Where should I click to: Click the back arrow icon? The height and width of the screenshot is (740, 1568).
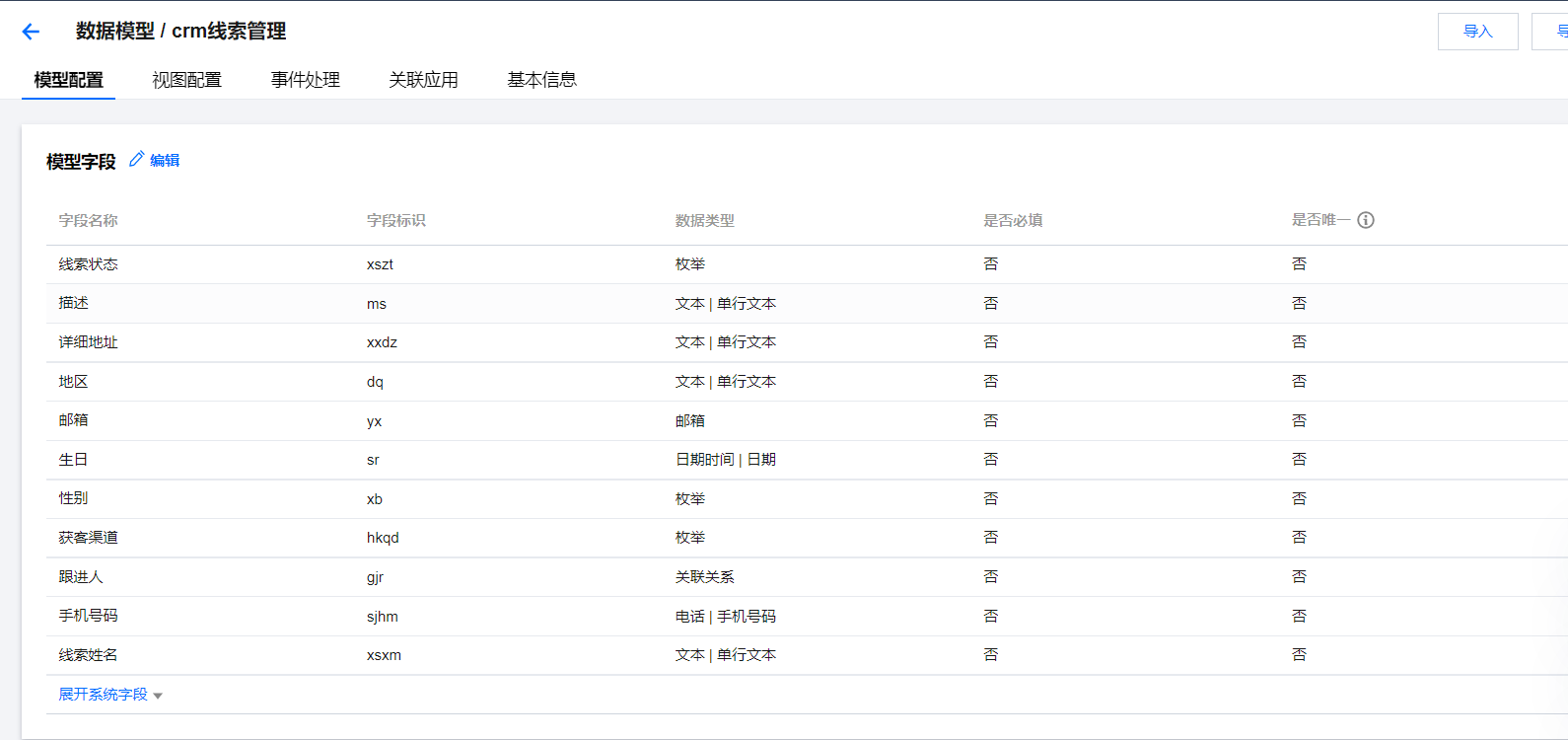(31, 32)
